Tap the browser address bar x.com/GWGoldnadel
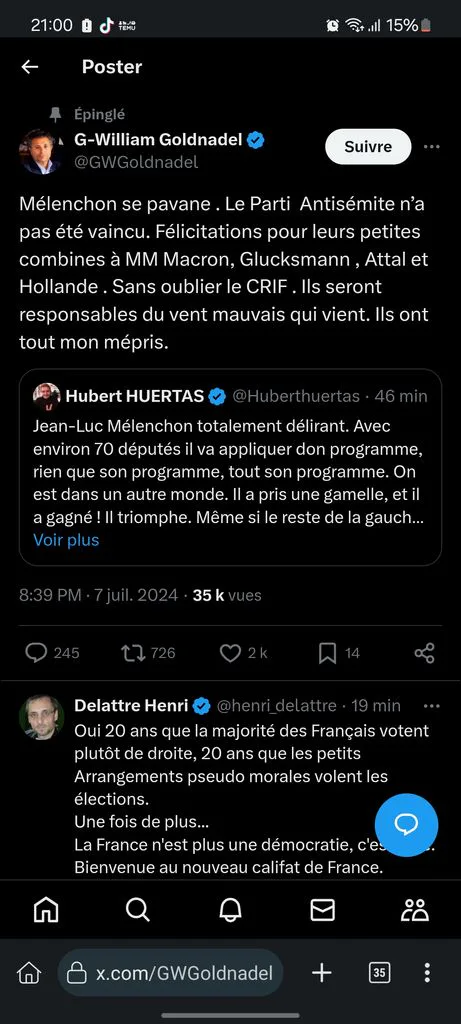This screenshot has height=1024, width=461. click(170, 973)
